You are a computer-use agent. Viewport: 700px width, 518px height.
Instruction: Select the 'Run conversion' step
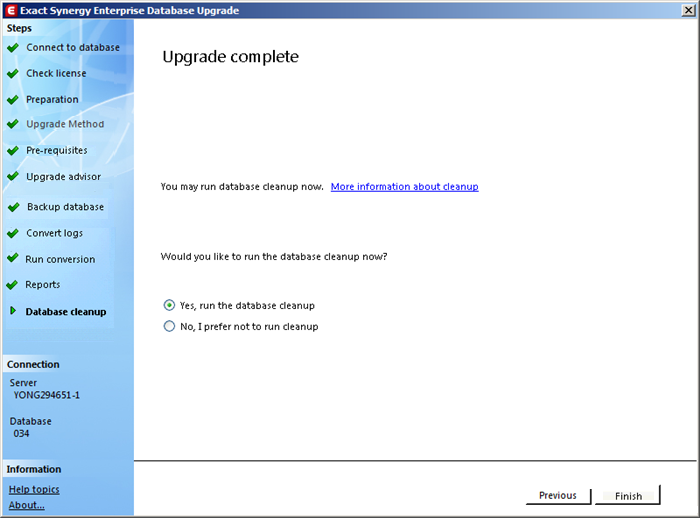[60, 259]
